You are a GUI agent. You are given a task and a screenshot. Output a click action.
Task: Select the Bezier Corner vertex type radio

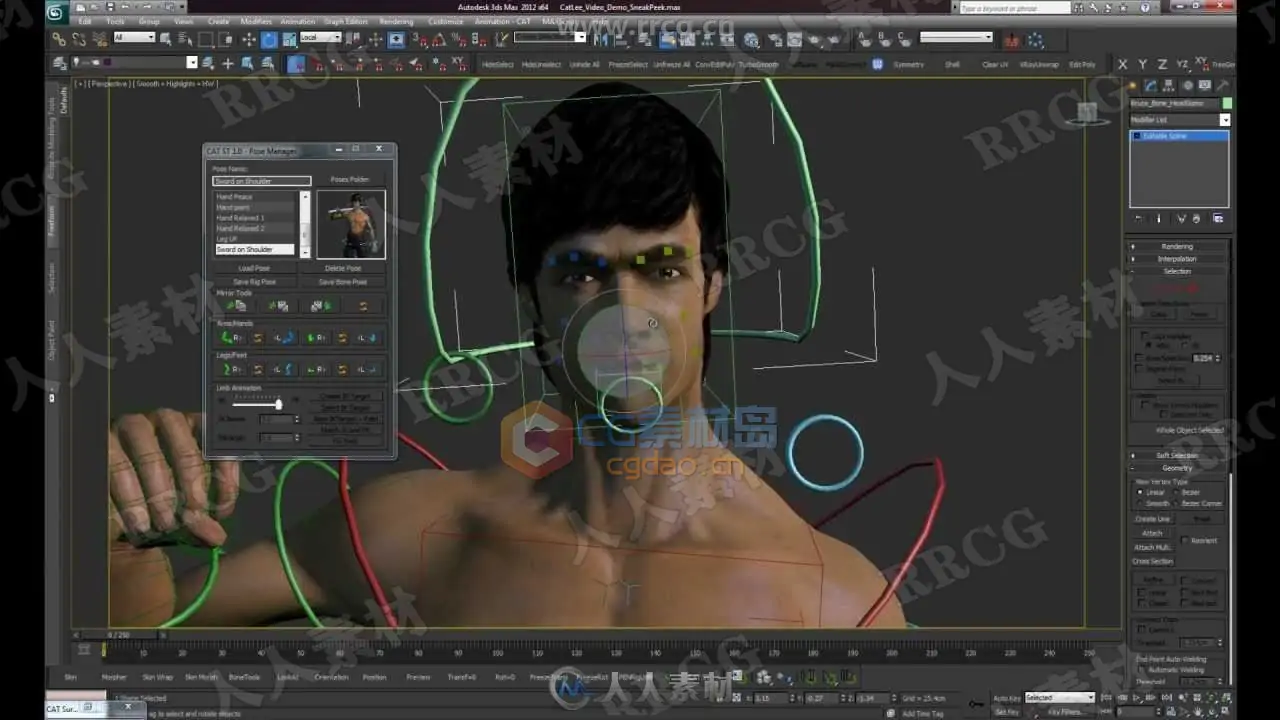1174,503
